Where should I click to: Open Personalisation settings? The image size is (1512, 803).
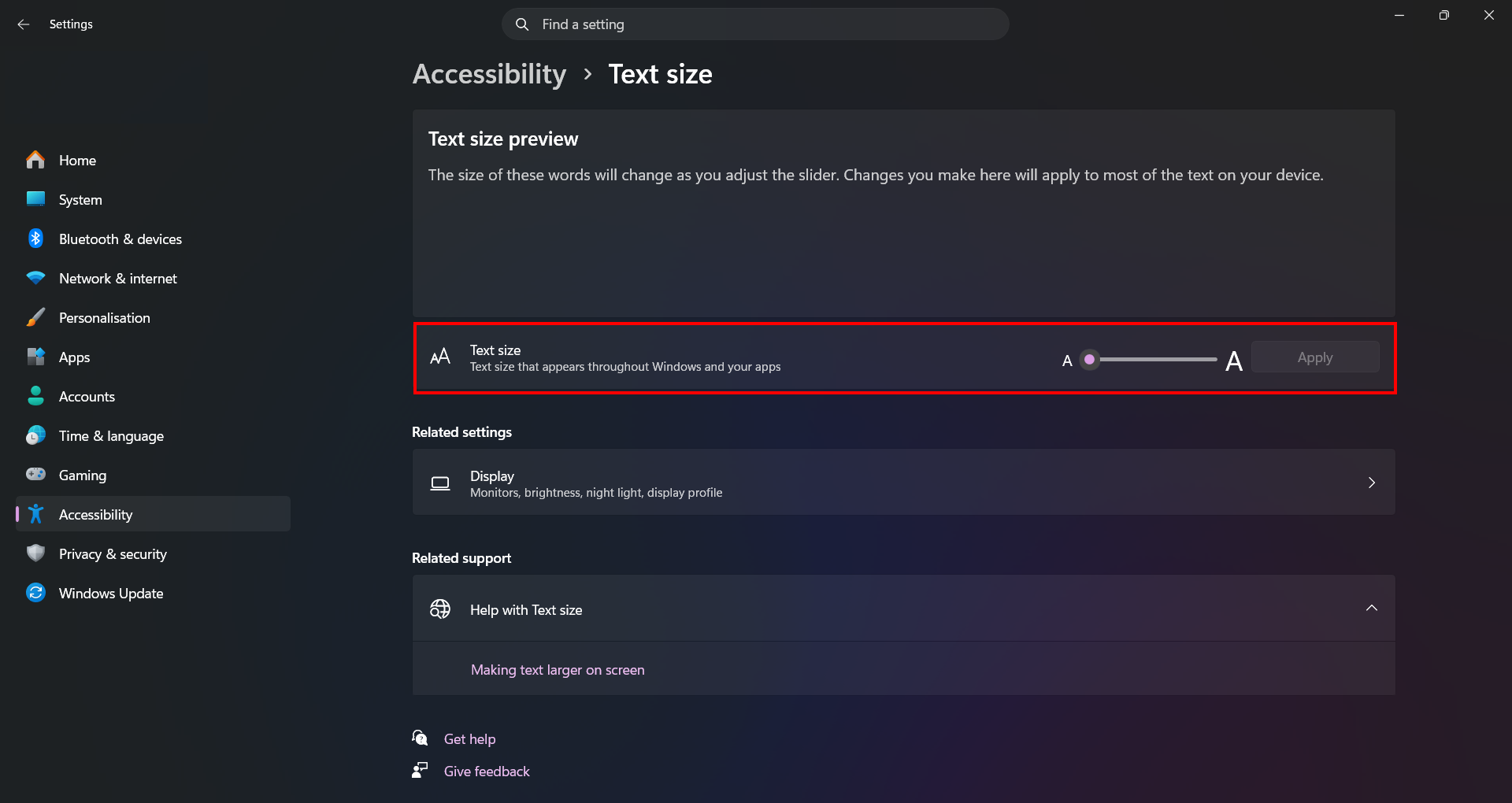tap(153, 317)
